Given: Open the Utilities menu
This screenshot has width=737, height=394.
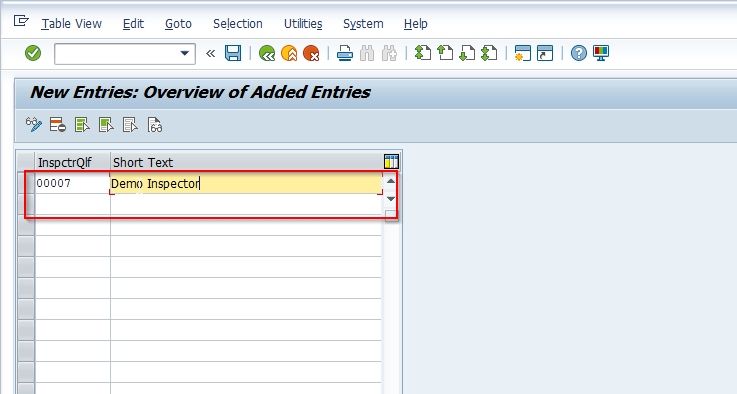Looking at the screenshot, I should pos(303,24).
